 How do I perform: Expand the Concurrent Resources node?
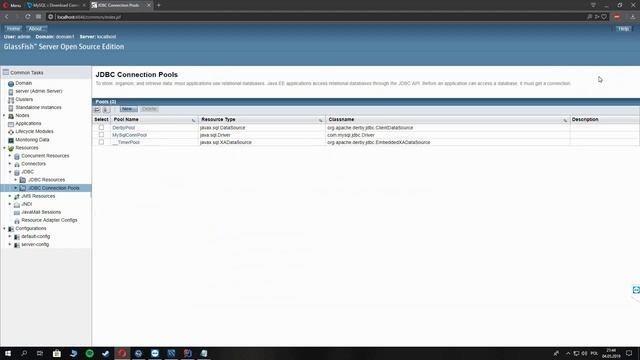pos(10,156)
